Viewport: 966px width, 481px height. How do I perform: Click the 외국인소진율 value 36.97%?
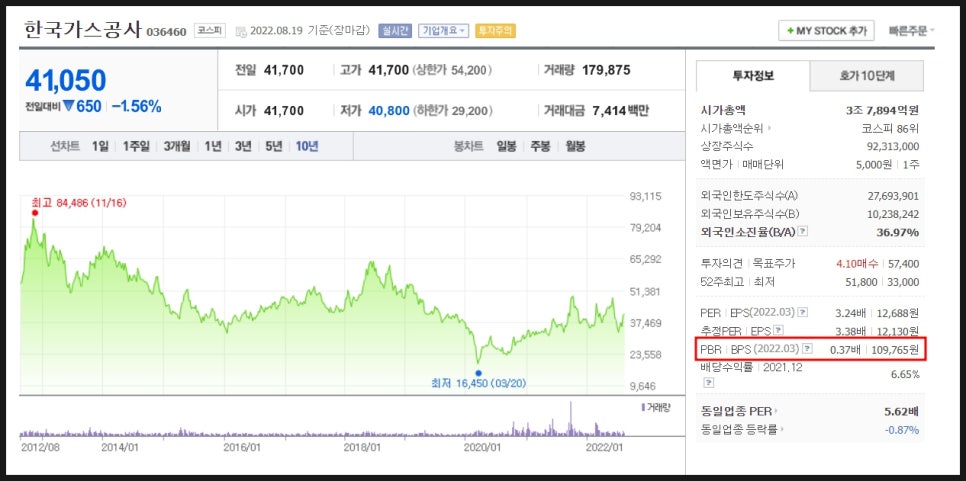click(x=898, y=232)
